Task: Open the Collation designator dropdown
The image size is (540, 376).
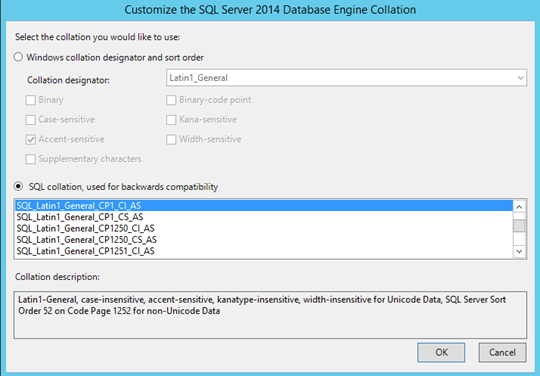Action: coord(346,78)
